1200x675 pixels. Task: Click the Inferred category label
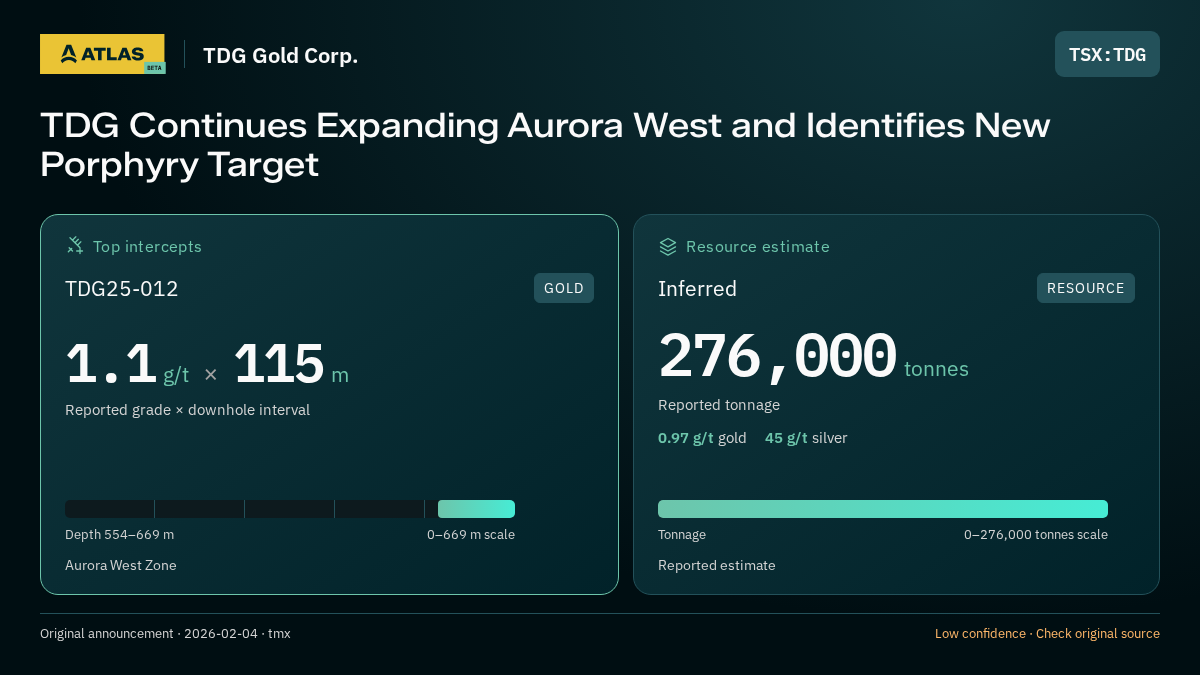click(x=697, y=289)
